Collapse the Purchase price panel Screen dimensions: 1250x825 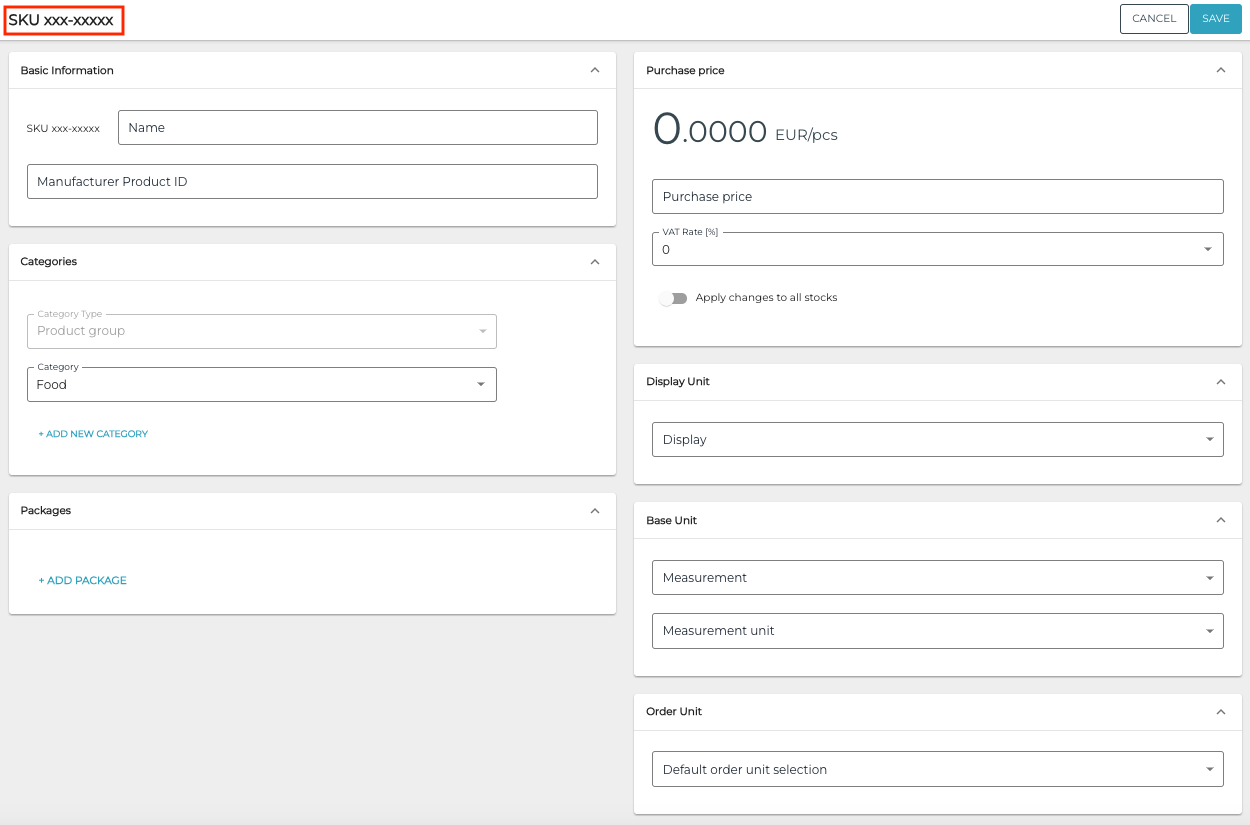[1220, 70]
